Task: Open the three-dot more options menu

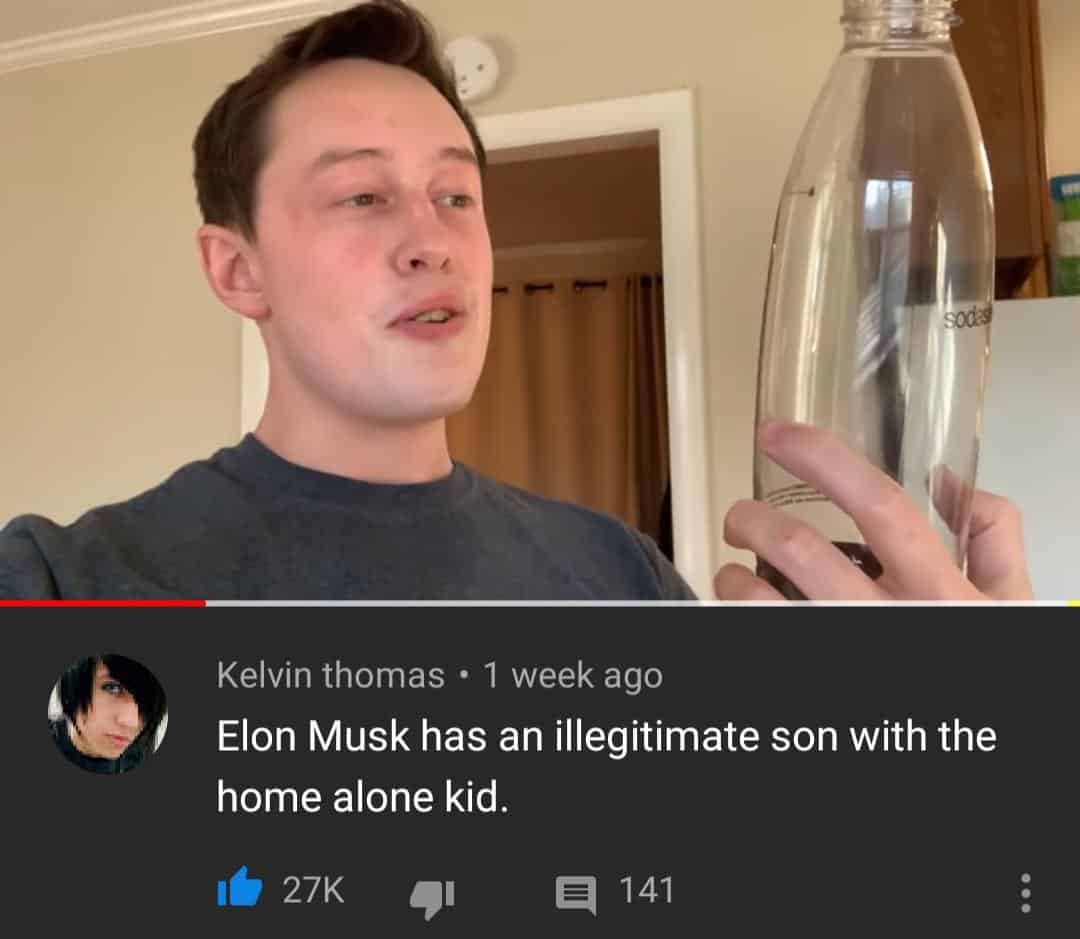Action: 1025,893
